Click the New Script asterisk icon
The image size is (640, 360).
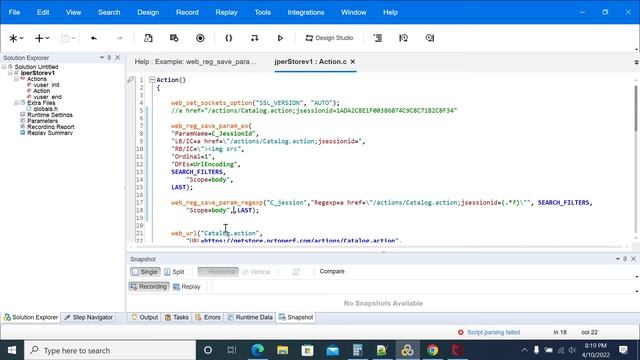[x=13, y=38]
